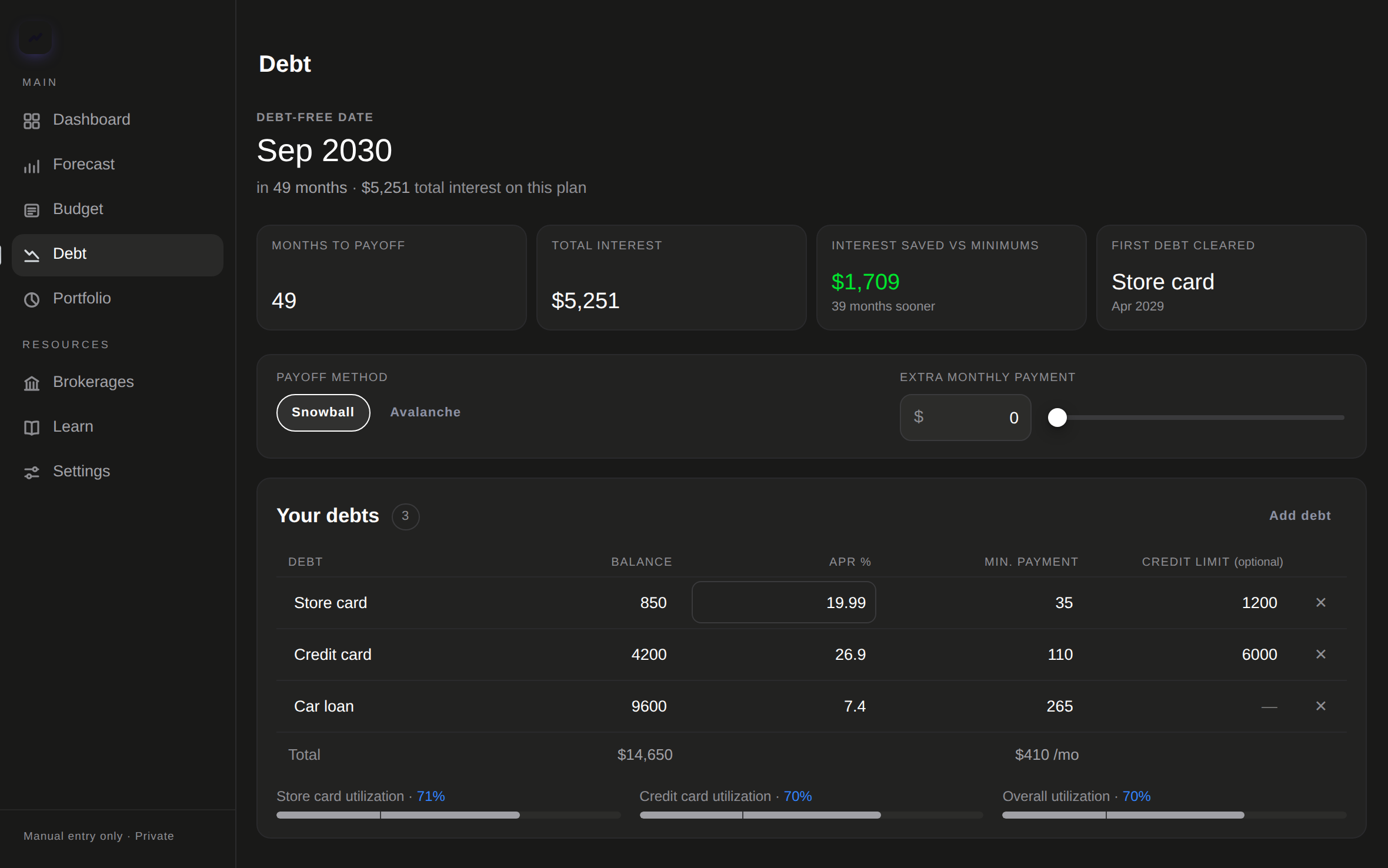Edit the Credit card APR 26.9

784,655
